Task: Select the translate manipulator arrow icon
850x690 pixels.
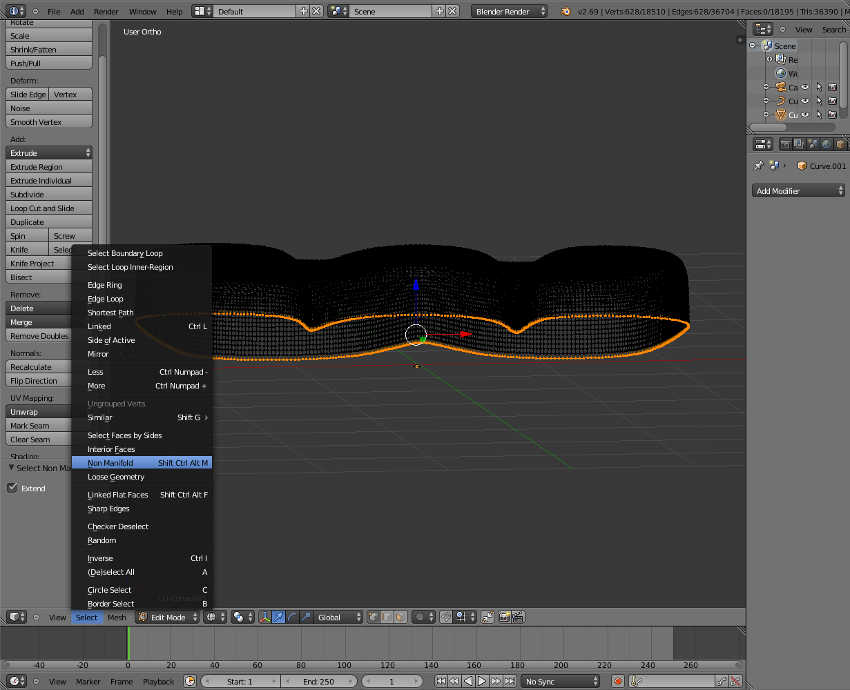Action: (278, 617)
